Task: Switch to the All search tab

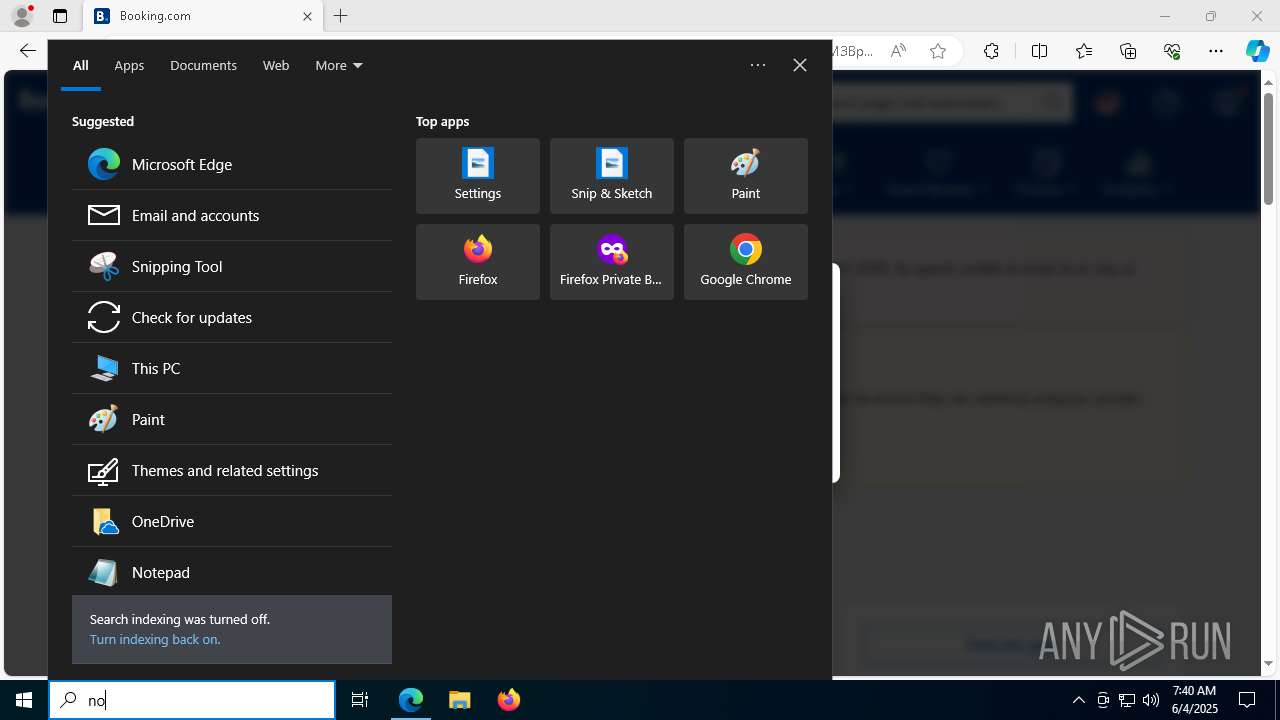Action: click(81, 65)
